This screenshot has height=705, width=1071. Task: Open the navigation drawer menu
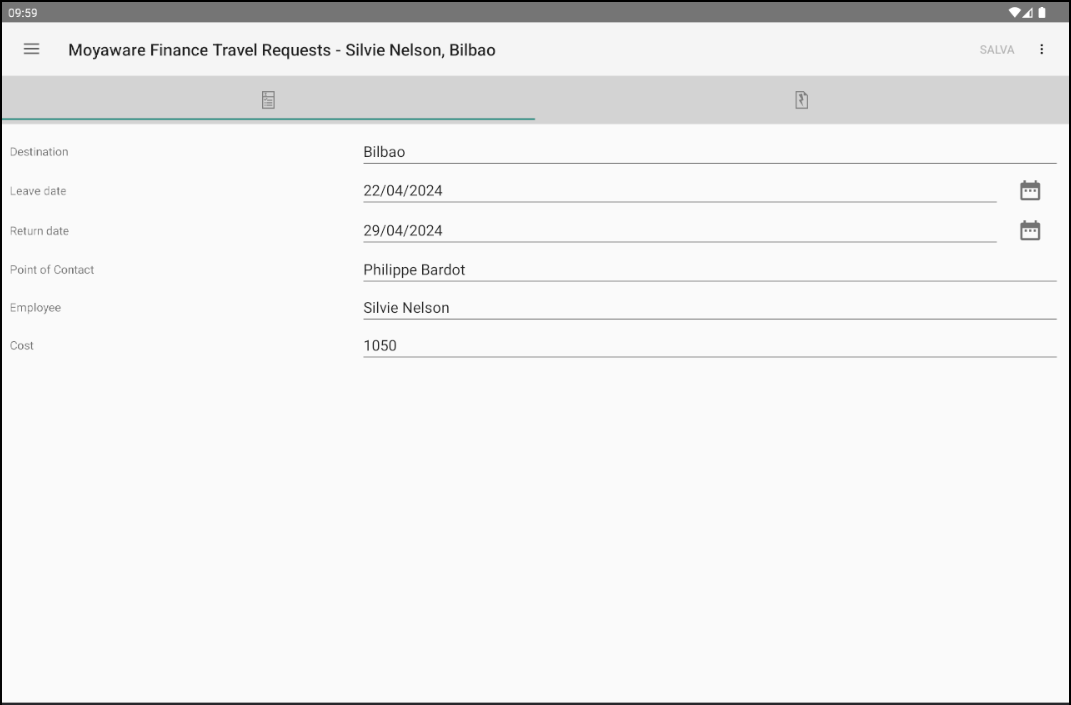click(33, 50)
